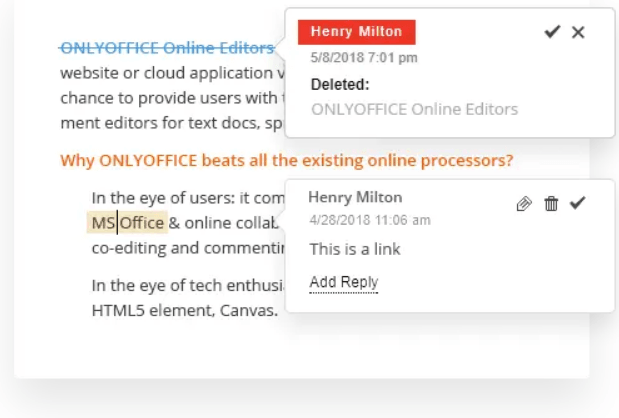Accept the tracked deletion with checkmark icon

pyautogui.click(x=552, y=32)
